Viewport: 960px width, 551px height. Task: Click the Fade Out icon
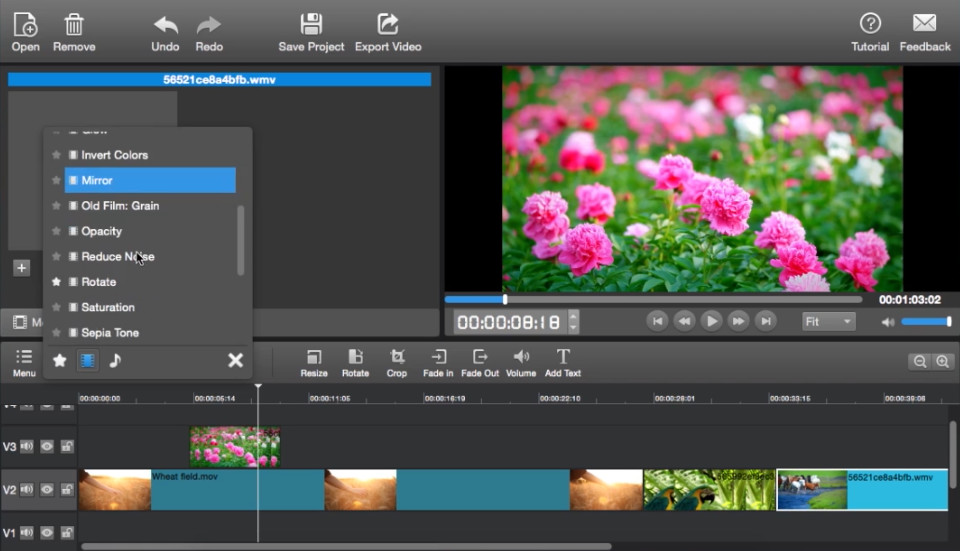click(480, 358)
